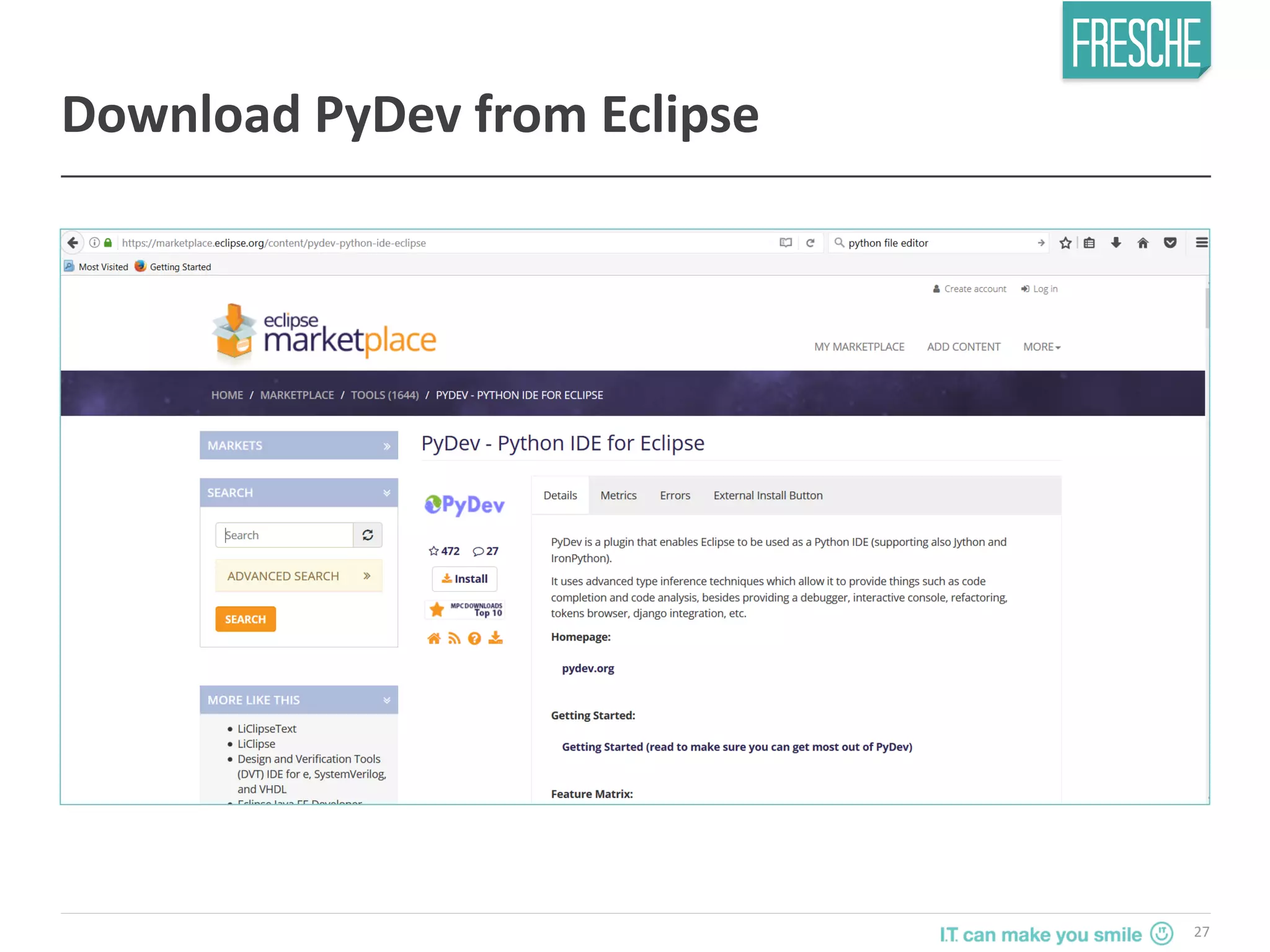Click the sidebar Search text field
The height and width of the screenshot is (952, 1270).
[284, 535]
